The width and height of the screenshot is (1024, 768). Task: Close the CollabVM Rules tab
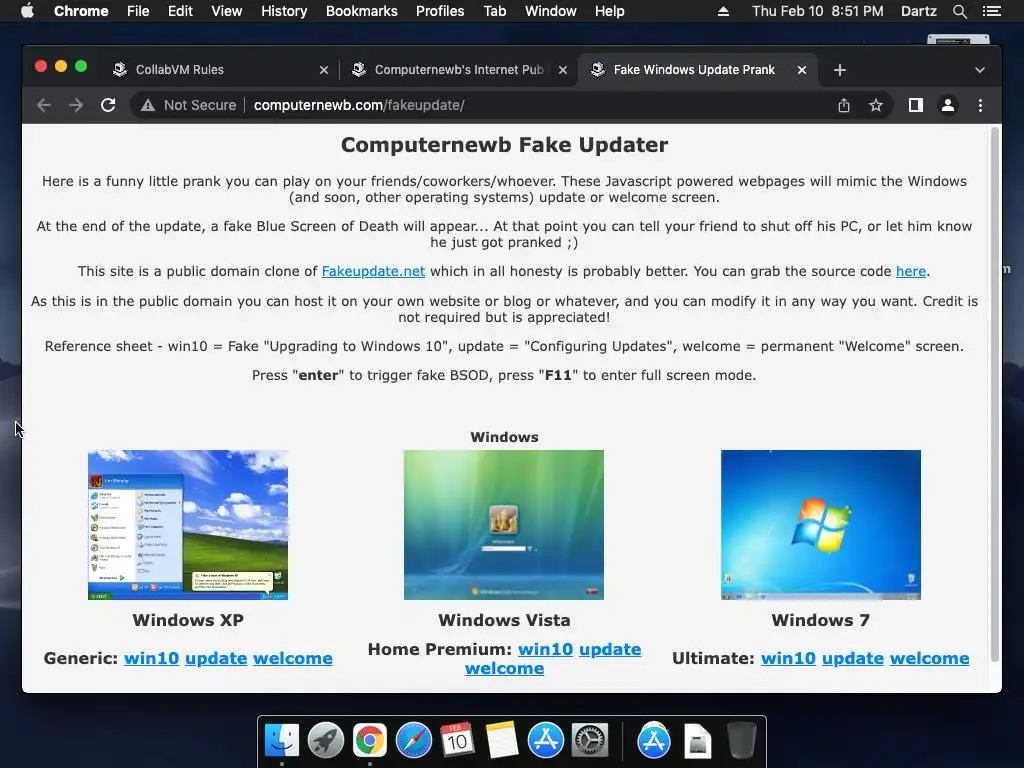coord(324,70)
